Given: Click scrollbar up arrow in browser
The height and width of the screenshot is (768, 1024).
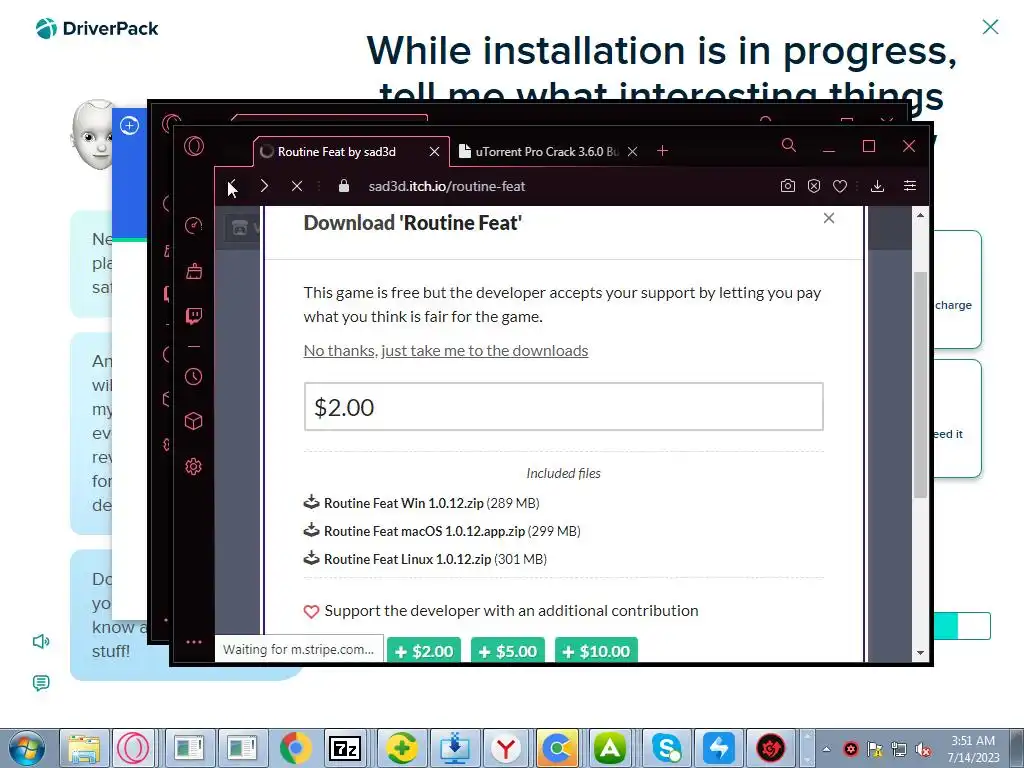Looking at the screenshot, I should pyautogui.click(x=920, y=216).
